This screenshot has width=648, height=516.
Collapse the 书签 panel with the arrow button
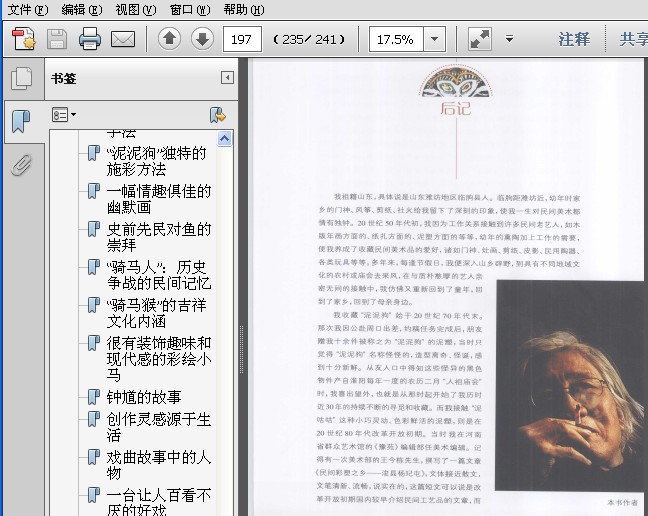point(227,78)
